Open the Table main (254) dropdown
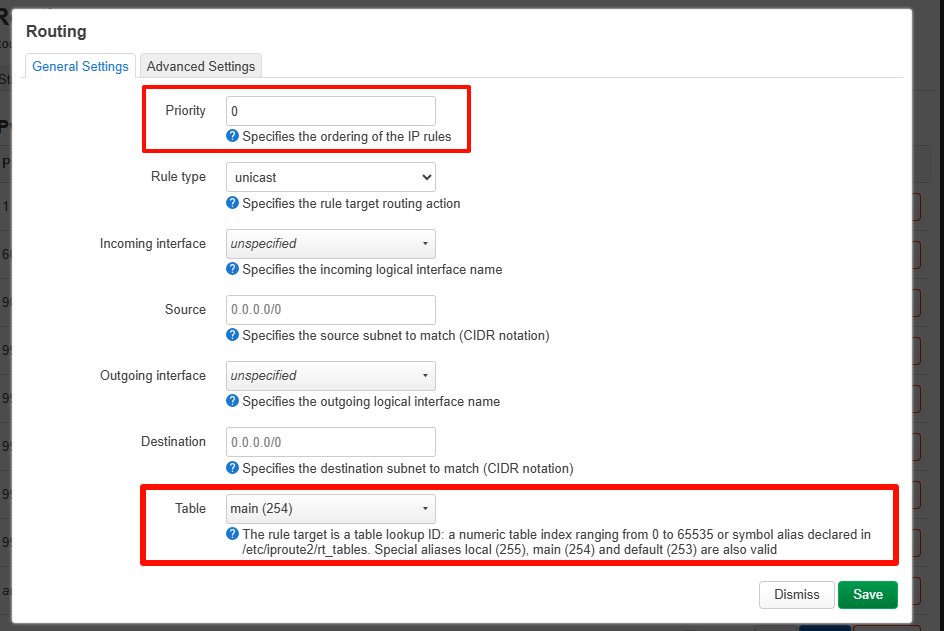Screen dimensions: 944x631 pos(330,508)
